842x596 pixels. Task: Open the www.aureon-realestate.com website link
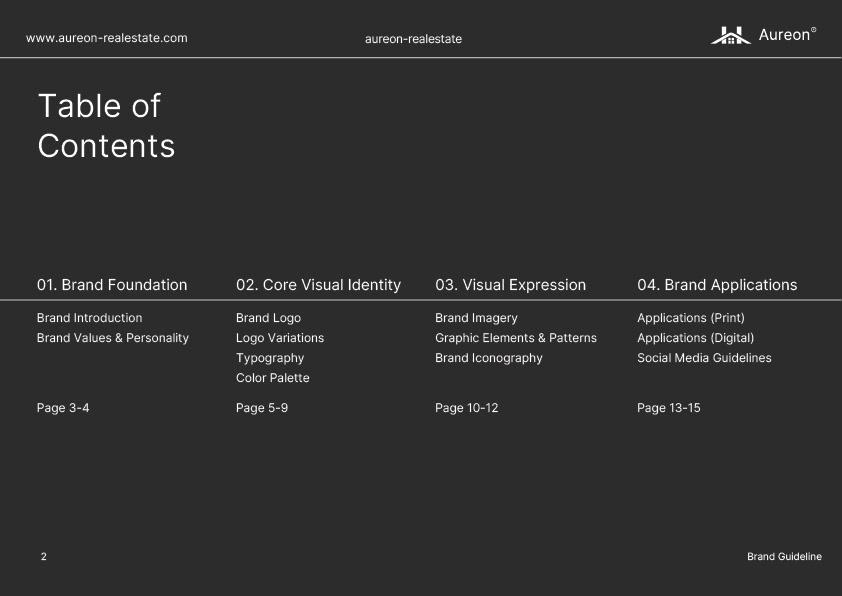tap(107, 38)
